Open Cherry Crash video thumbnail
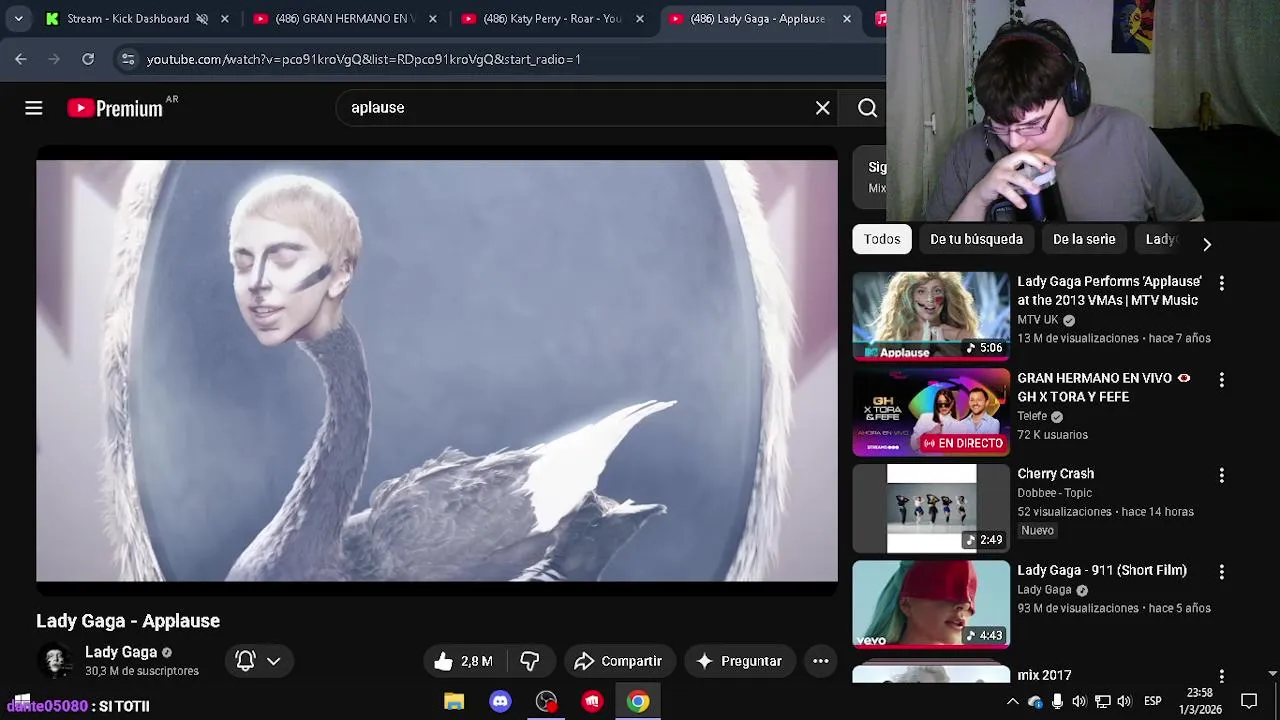This screenshot has height=720, width=1280. (x=931, y=508)
